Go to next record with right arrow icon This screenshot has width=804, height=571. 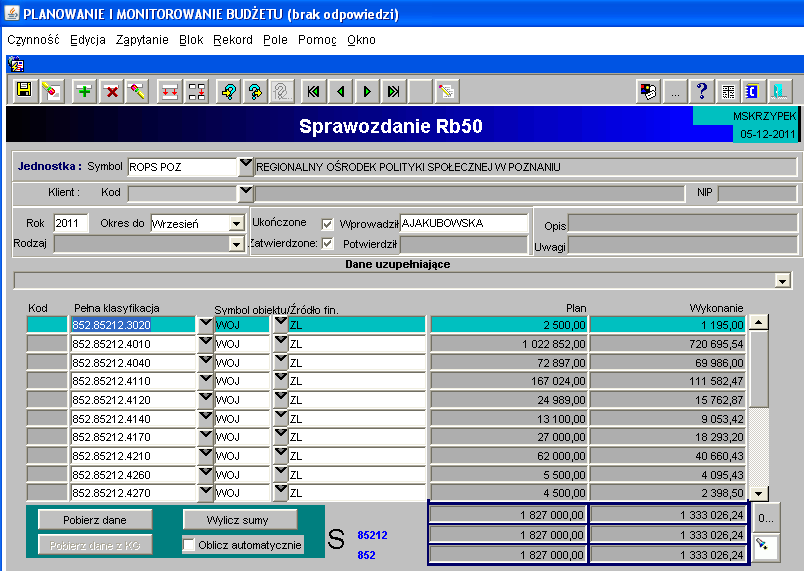point(367,91)
